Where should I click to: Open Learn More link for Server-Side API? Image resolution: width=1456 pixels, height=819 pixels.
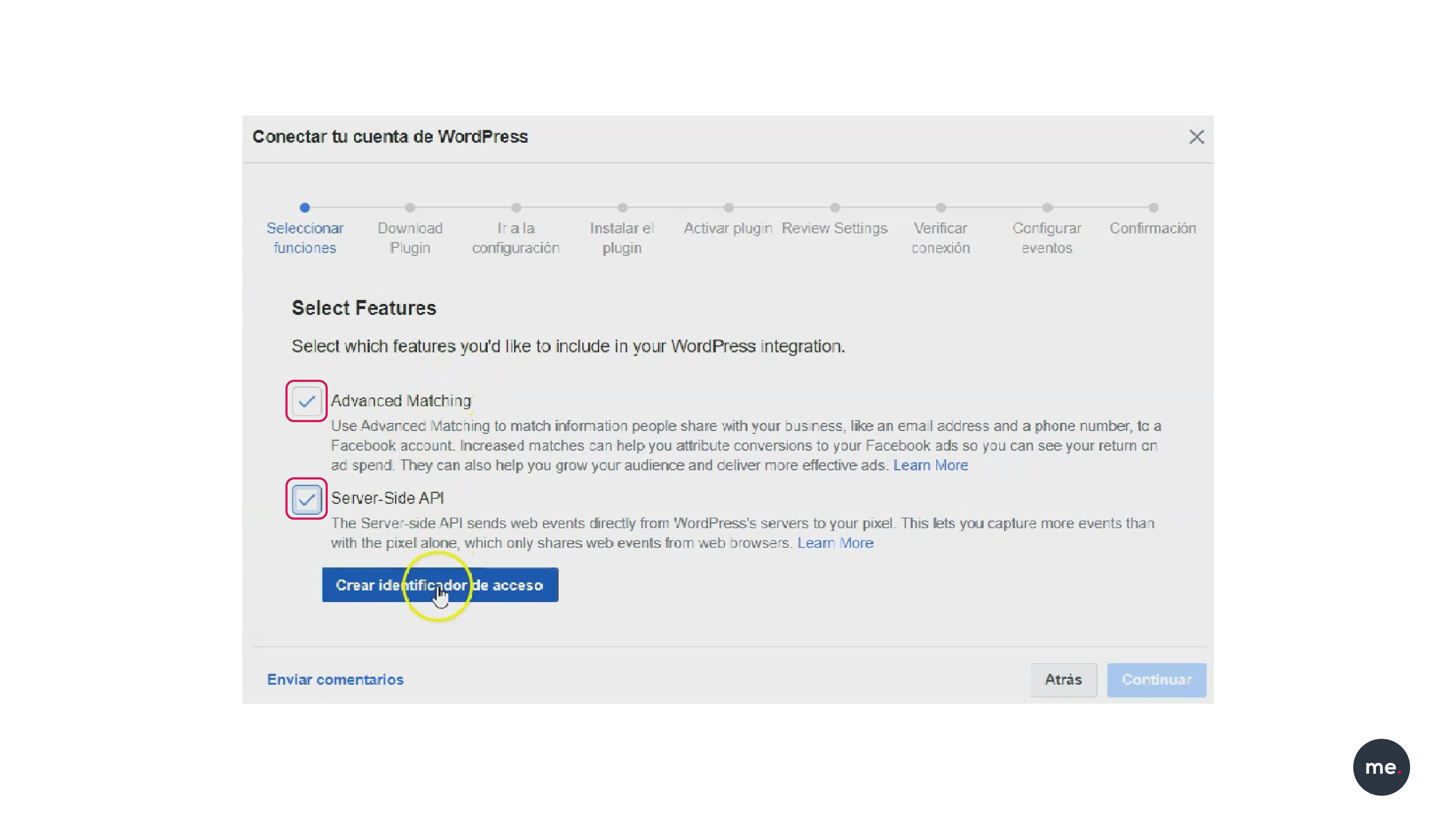(836, 543)
